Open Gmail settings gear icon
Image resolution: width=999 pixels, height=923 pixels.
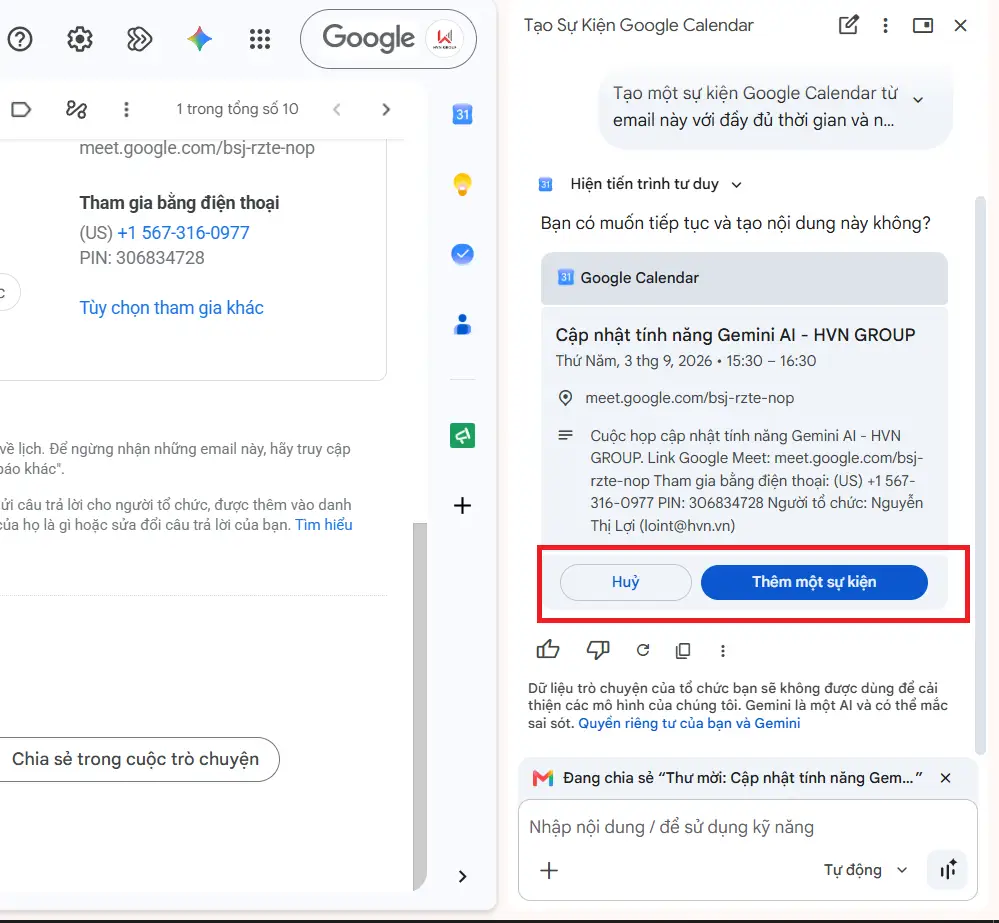[80, 39]
